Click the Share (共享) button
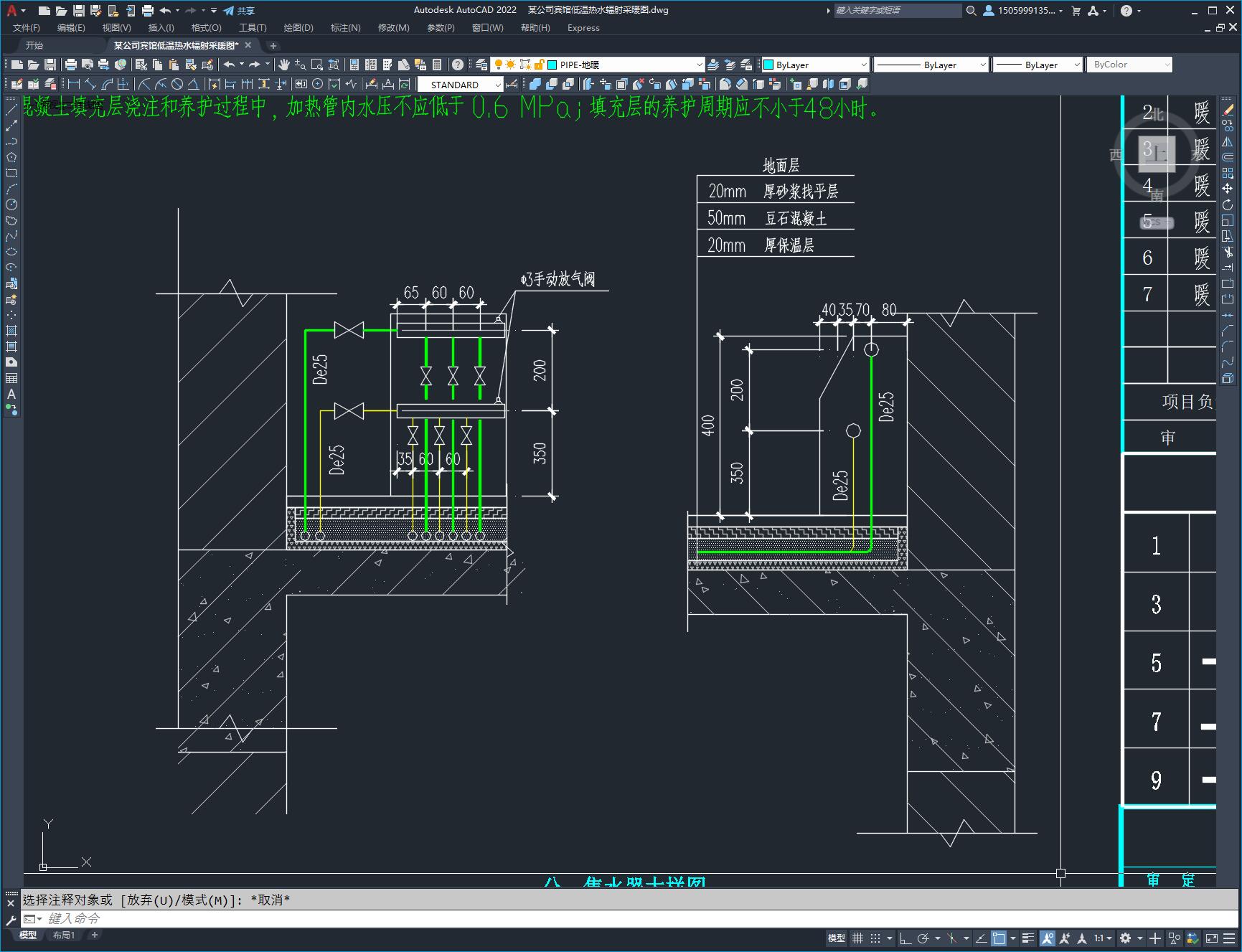This screenshot has height=952, width=1242. pyautogui.click(x=239, y=11)
